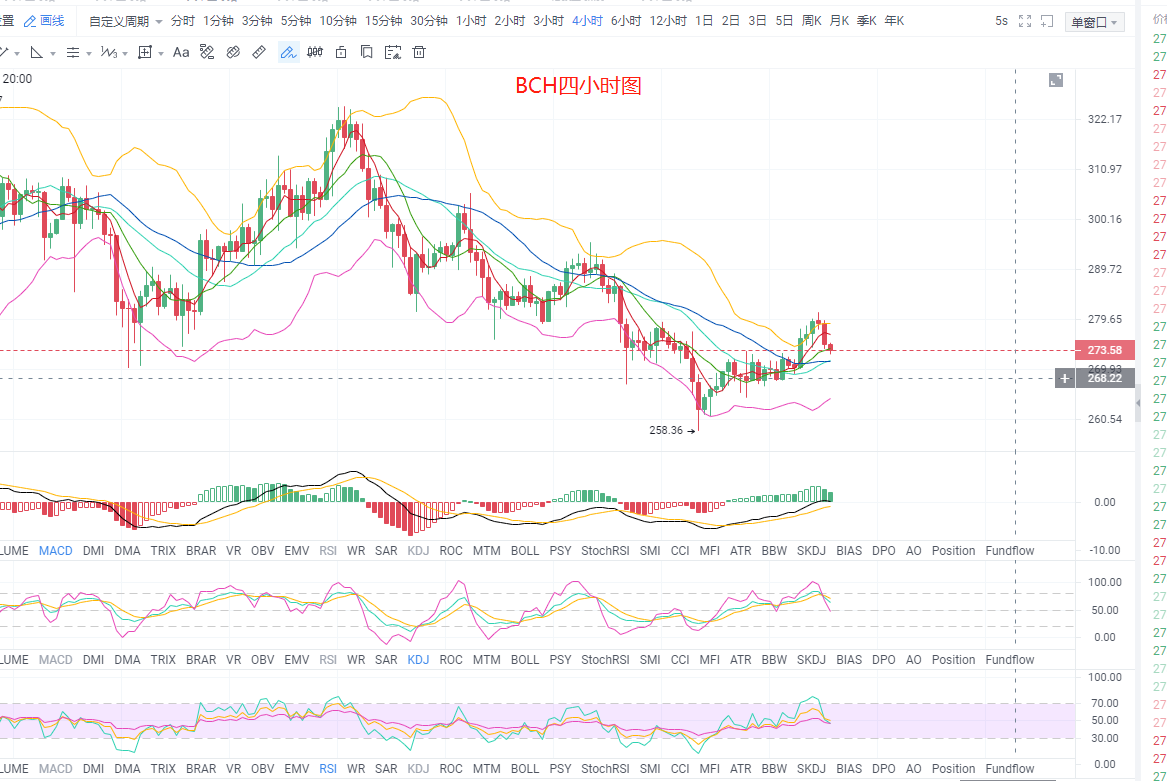Viewport: 1167px width, 781px height.
Task: Switch to the 1日 timeframe
Action: click(x=704, y=21)
